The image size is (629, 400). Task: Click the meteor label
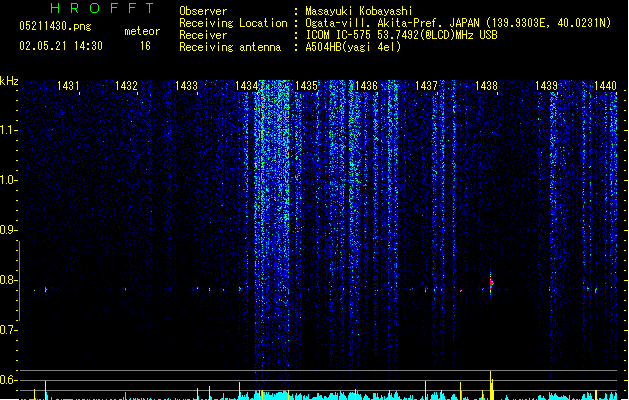[142, 31]
